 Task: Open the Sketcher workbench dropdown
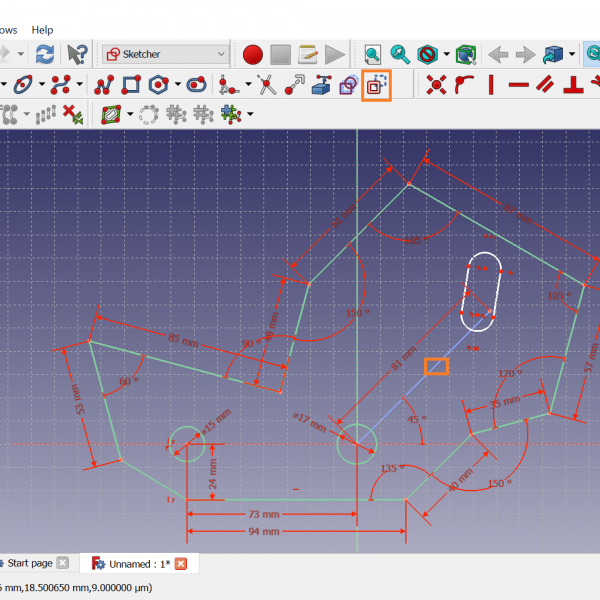(166, 54)
